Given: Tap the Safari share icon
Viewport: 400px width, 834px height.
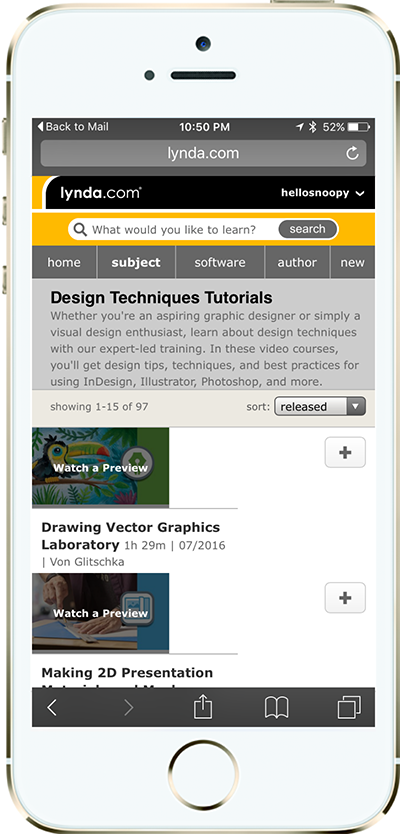Looking at the screenshot, I should click(x=203, y=707).
